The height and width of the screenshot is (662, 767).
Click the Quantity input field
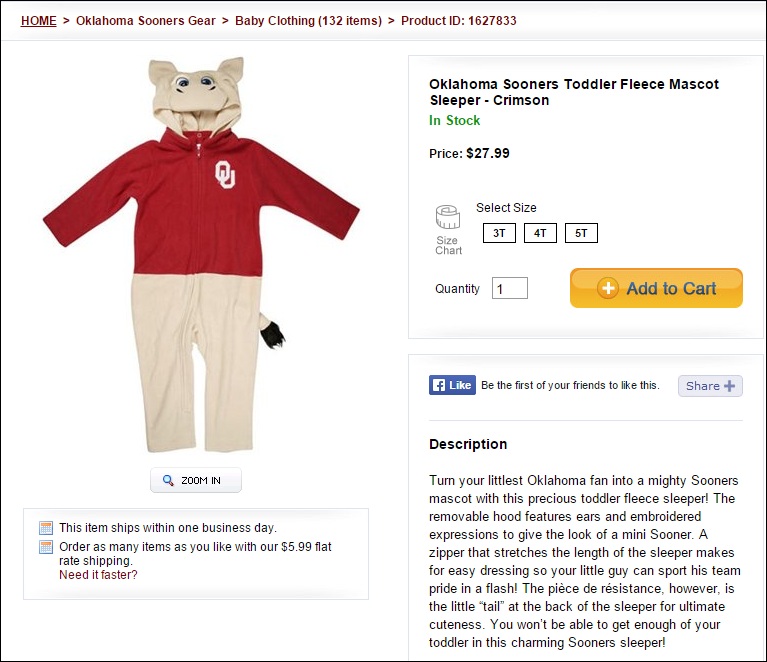pyautogui.click(x=510, y=289)
